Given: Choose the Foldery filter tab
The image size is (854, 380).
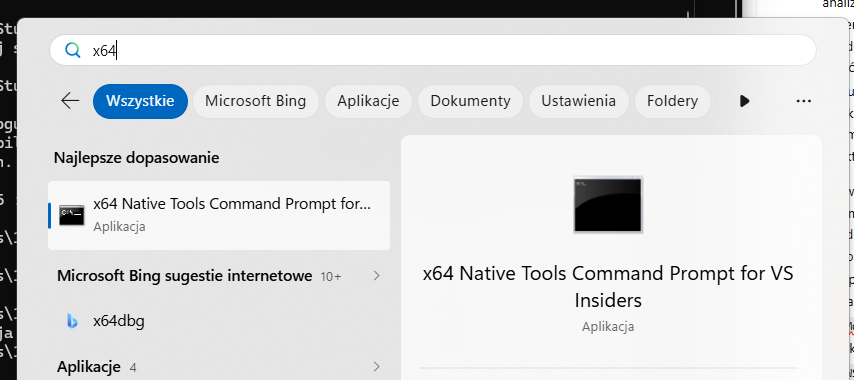Looking at the screenshot, I should pyautogui.click(x=672, y=101).
